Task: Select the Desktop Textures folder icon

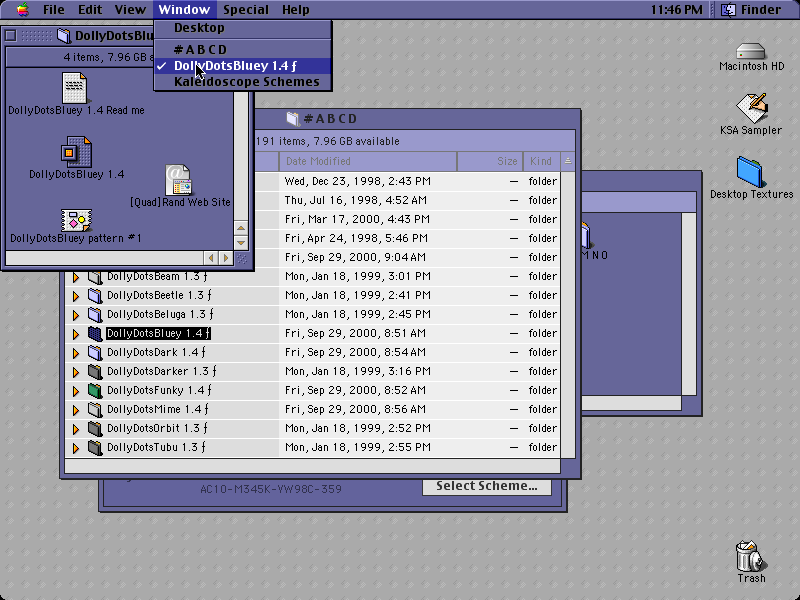Action: pos(750,172)
